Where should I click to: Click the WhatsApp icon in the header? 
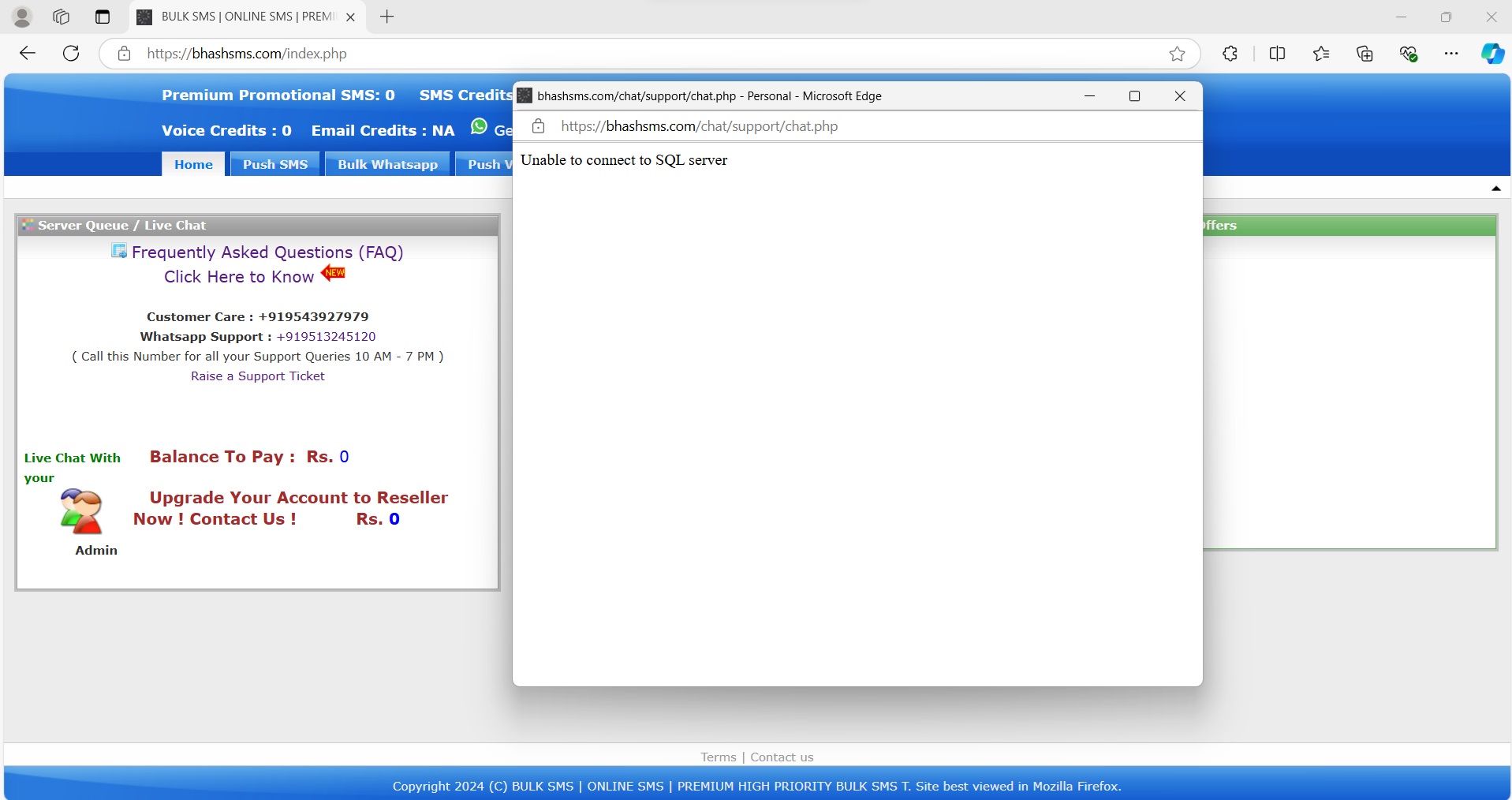(479, 127)
